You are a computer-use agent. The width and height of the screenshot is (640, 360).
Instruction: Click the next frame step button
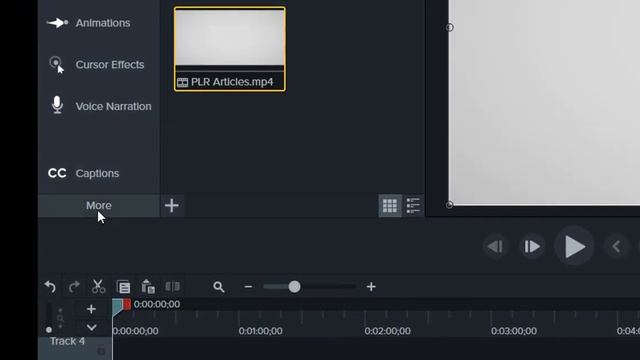pos(532,247)
